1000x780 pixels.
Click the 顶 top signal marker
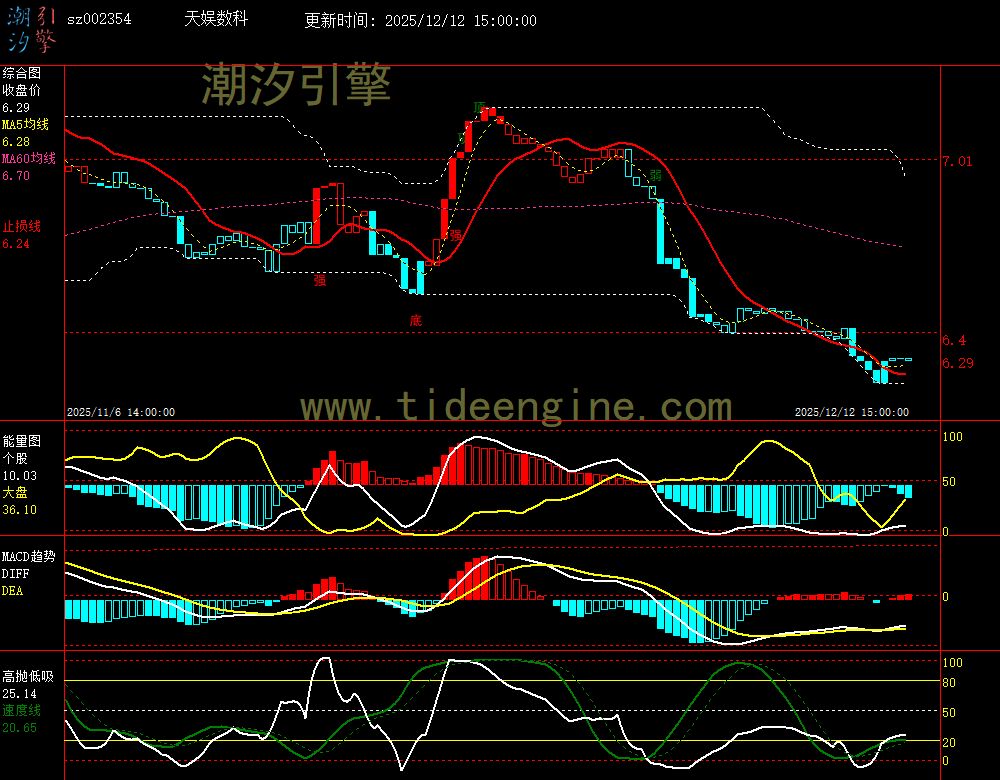coord(480,107)
